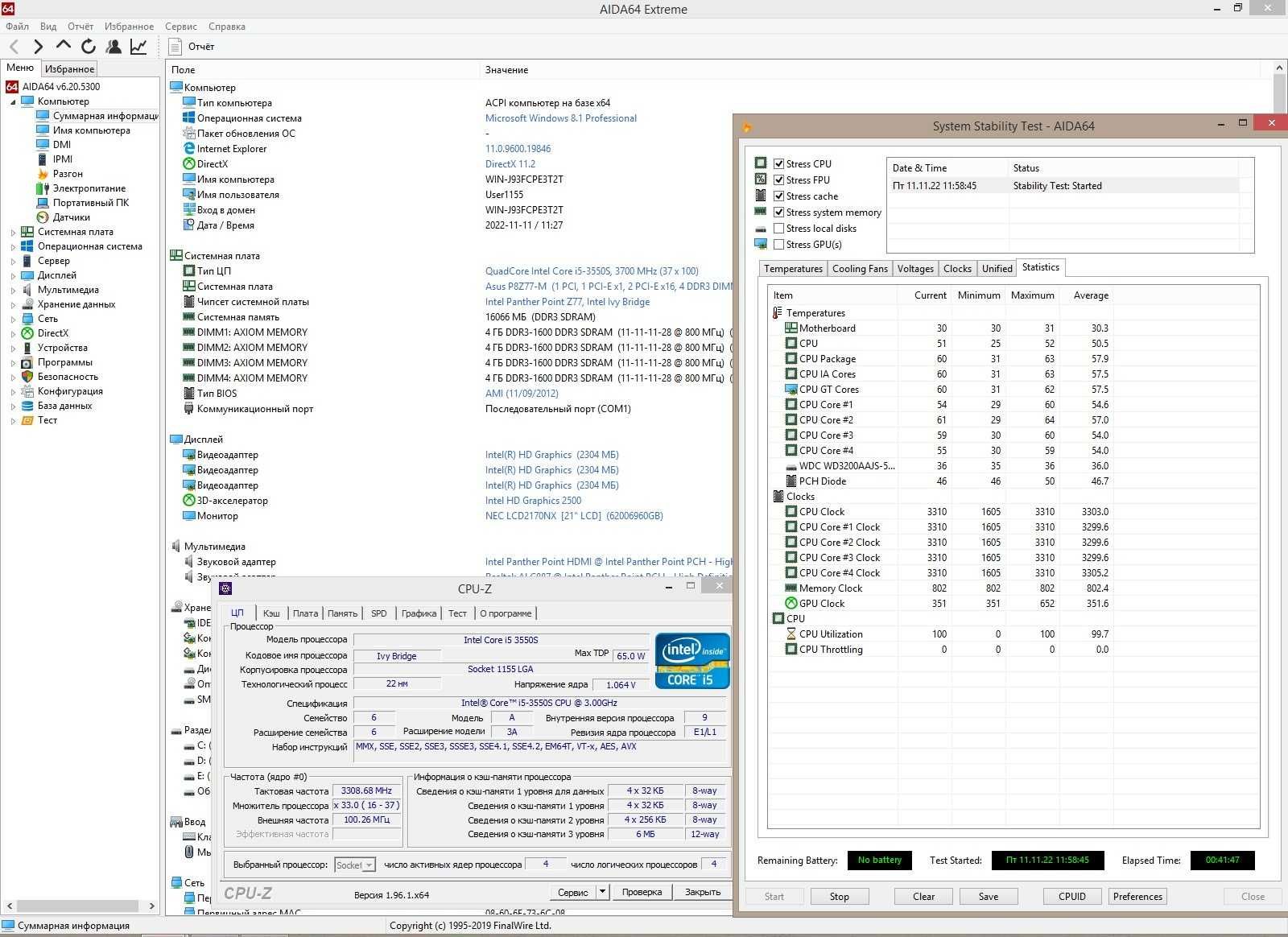Click the Значение column header
Viewport: 1288px width, 937px height.
[506, 70]
